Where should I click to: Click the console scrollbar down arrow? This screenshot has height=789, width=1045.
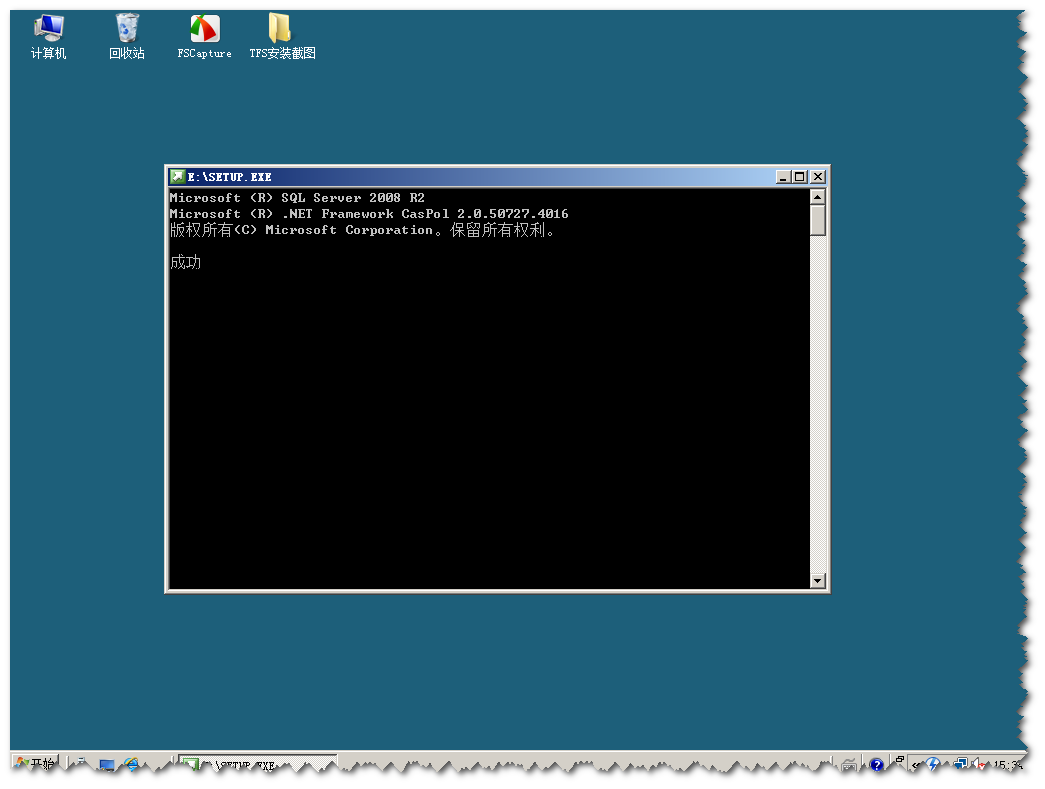tap(818, 580)
